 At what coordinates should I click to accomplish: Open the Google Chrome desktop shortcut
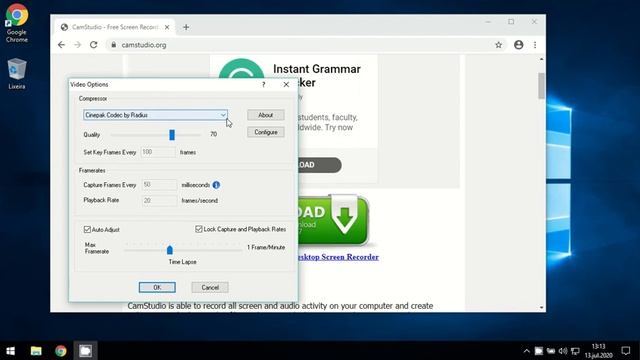pyautogui.click(x=17, y=23)
